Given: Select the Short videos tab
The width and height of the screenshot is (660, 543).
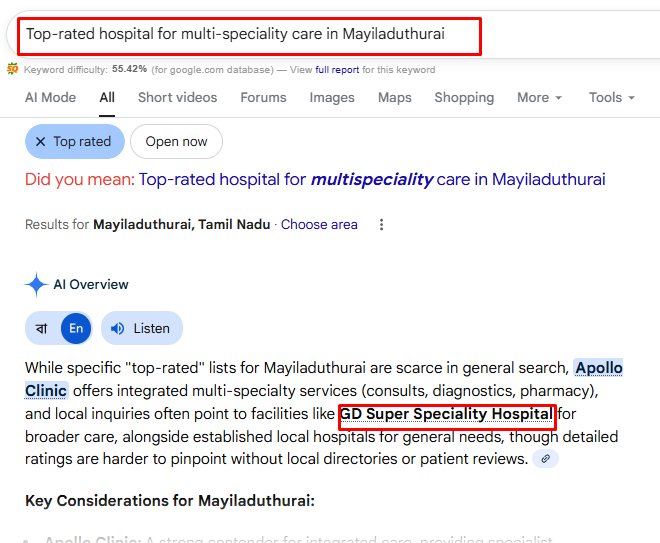Looking at the screenshot, I should [177, 97].
